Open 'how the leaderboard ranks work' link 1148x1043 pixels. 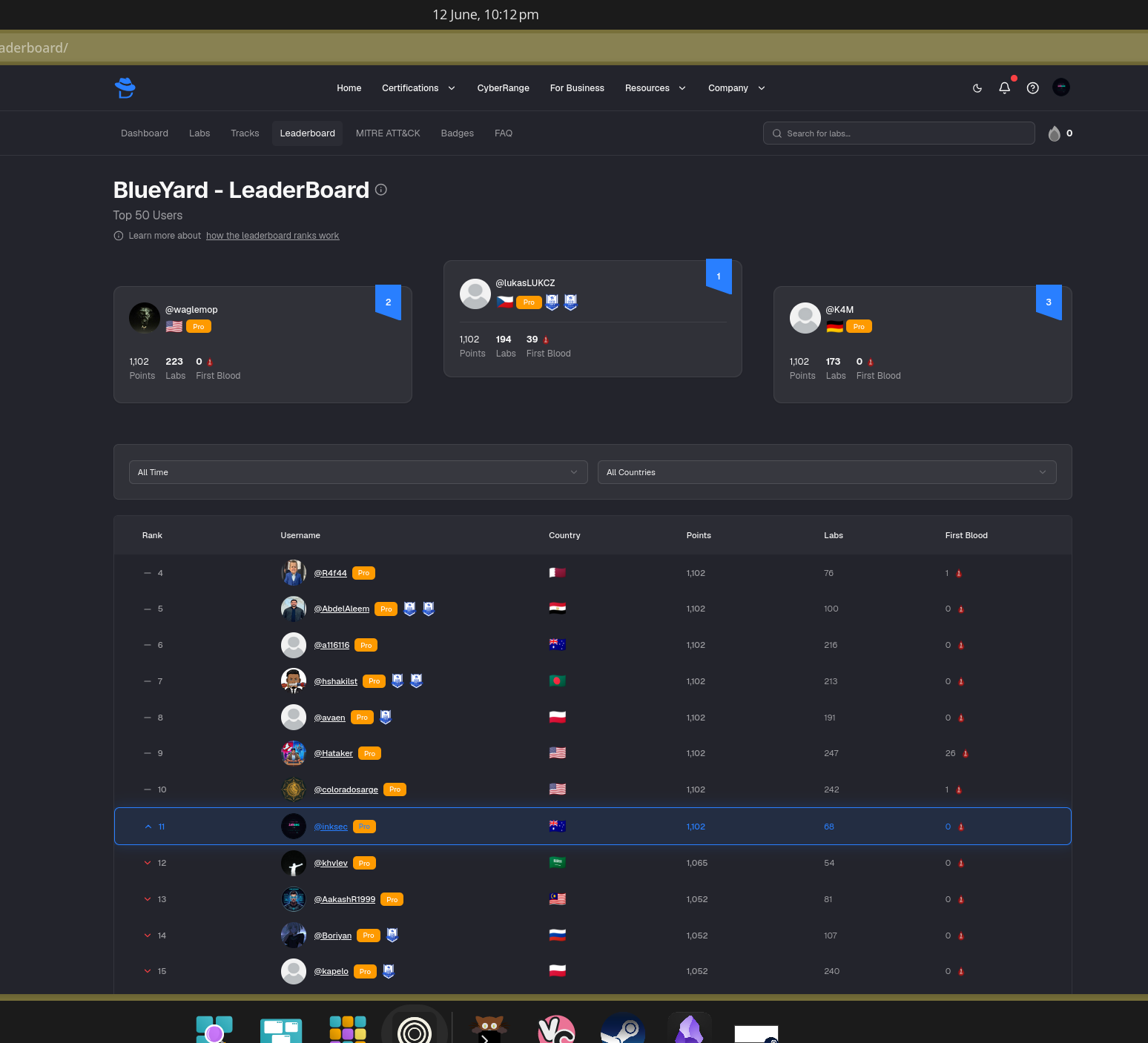point(272,236)
